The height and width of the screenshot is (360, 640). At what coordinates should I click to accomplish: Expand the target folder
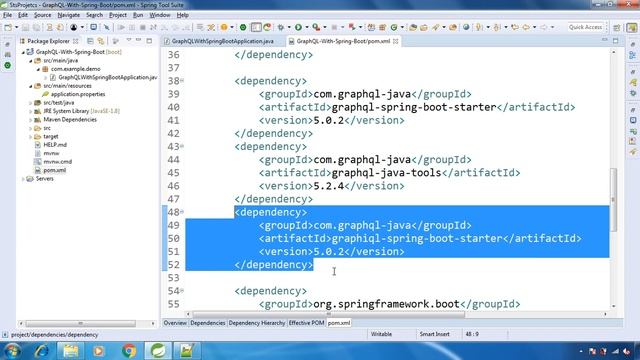pos(31,137)
